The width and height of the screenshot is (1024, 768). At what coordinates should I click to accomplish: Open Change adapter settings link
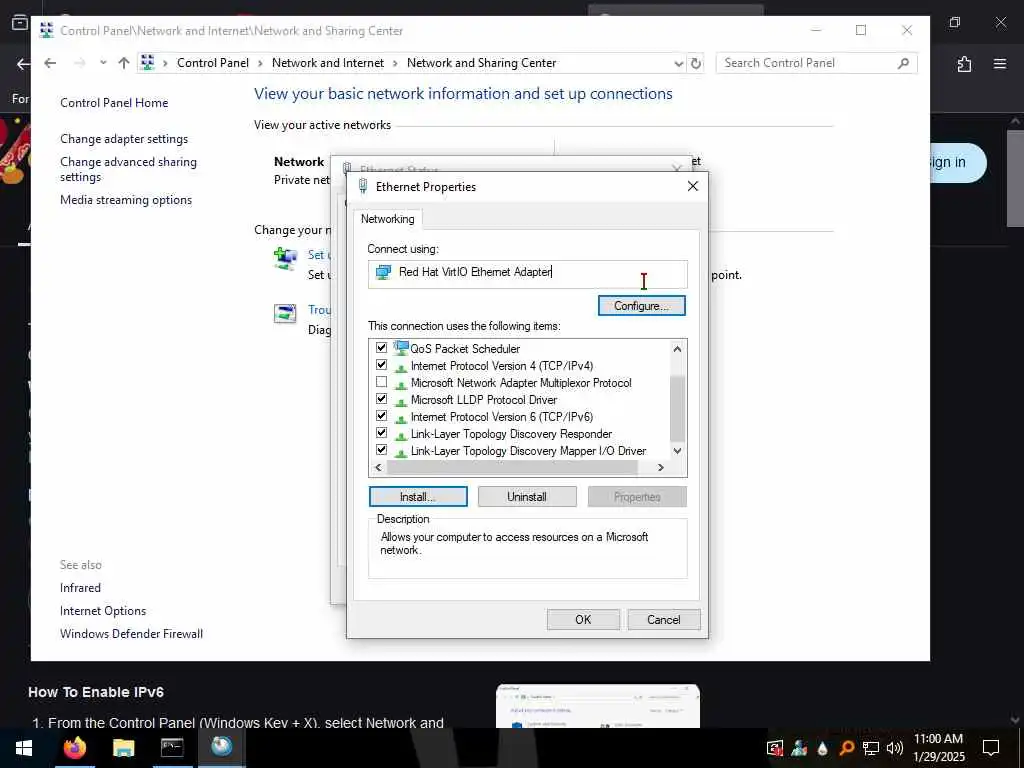(124, 138)
